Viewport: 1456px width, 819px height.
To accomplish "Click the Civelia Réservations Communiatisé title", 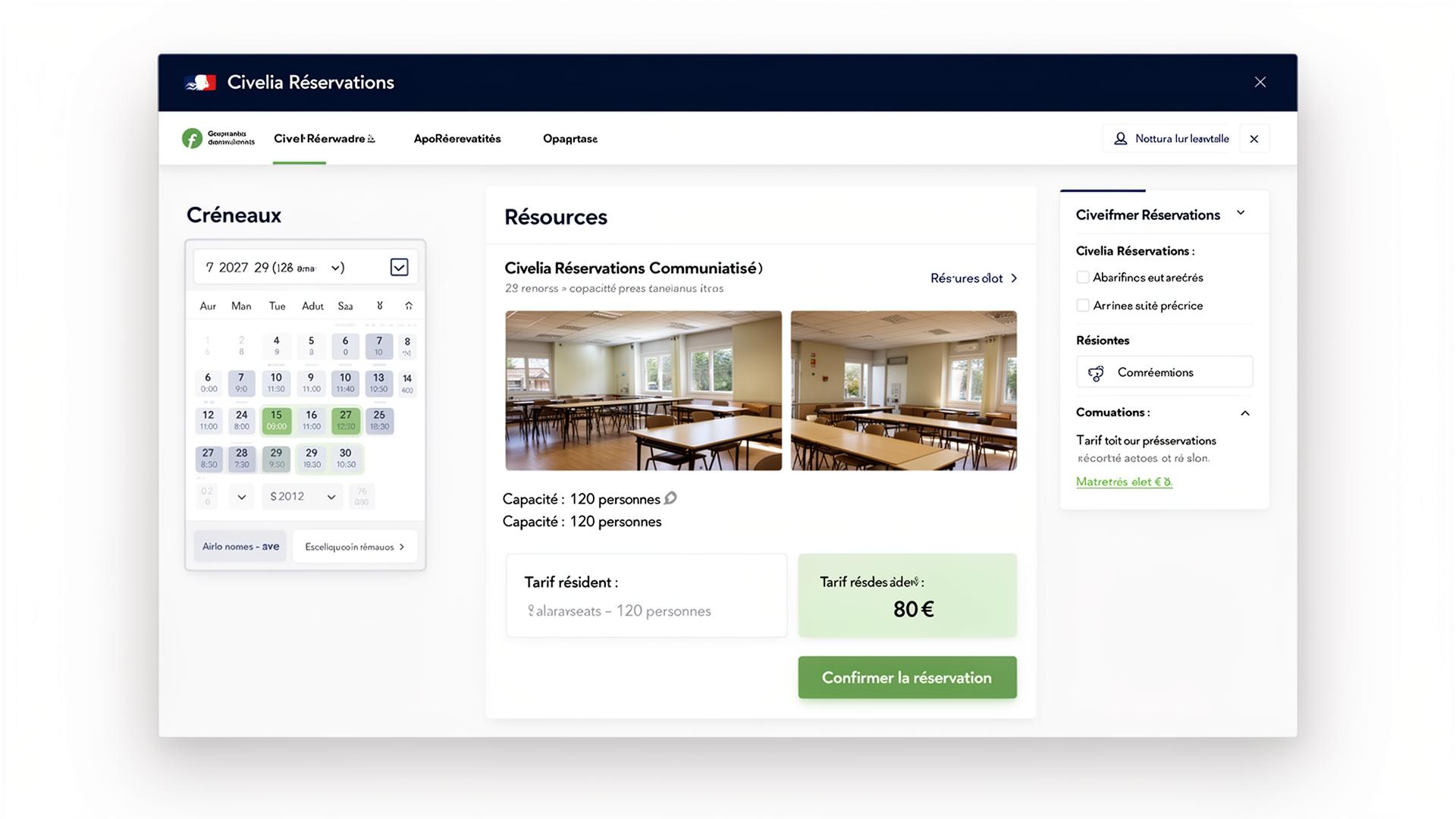I will click(634, 268).
